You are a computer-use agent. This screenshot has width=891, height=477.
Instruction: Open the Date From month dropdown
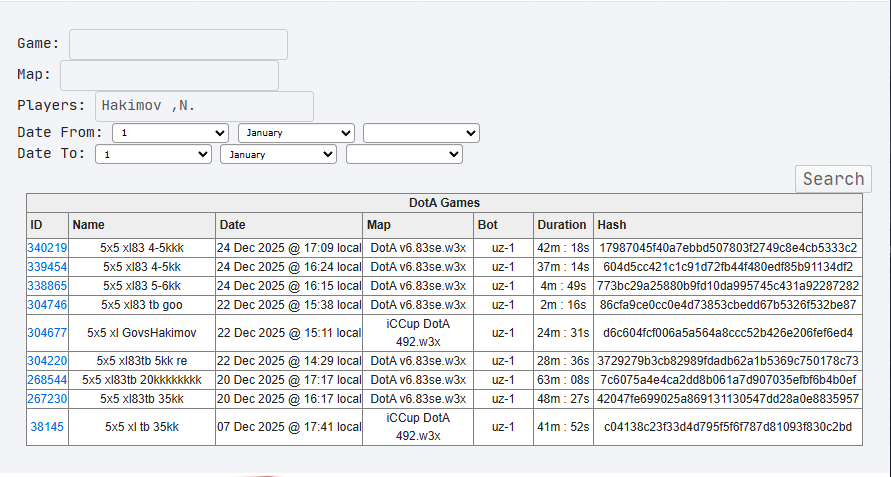296,133
